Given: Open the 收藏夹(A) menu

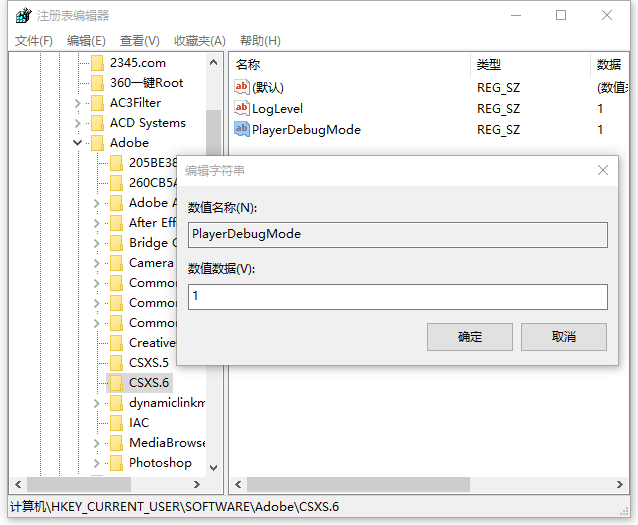Looking at the screenshot, I should 200,41.
